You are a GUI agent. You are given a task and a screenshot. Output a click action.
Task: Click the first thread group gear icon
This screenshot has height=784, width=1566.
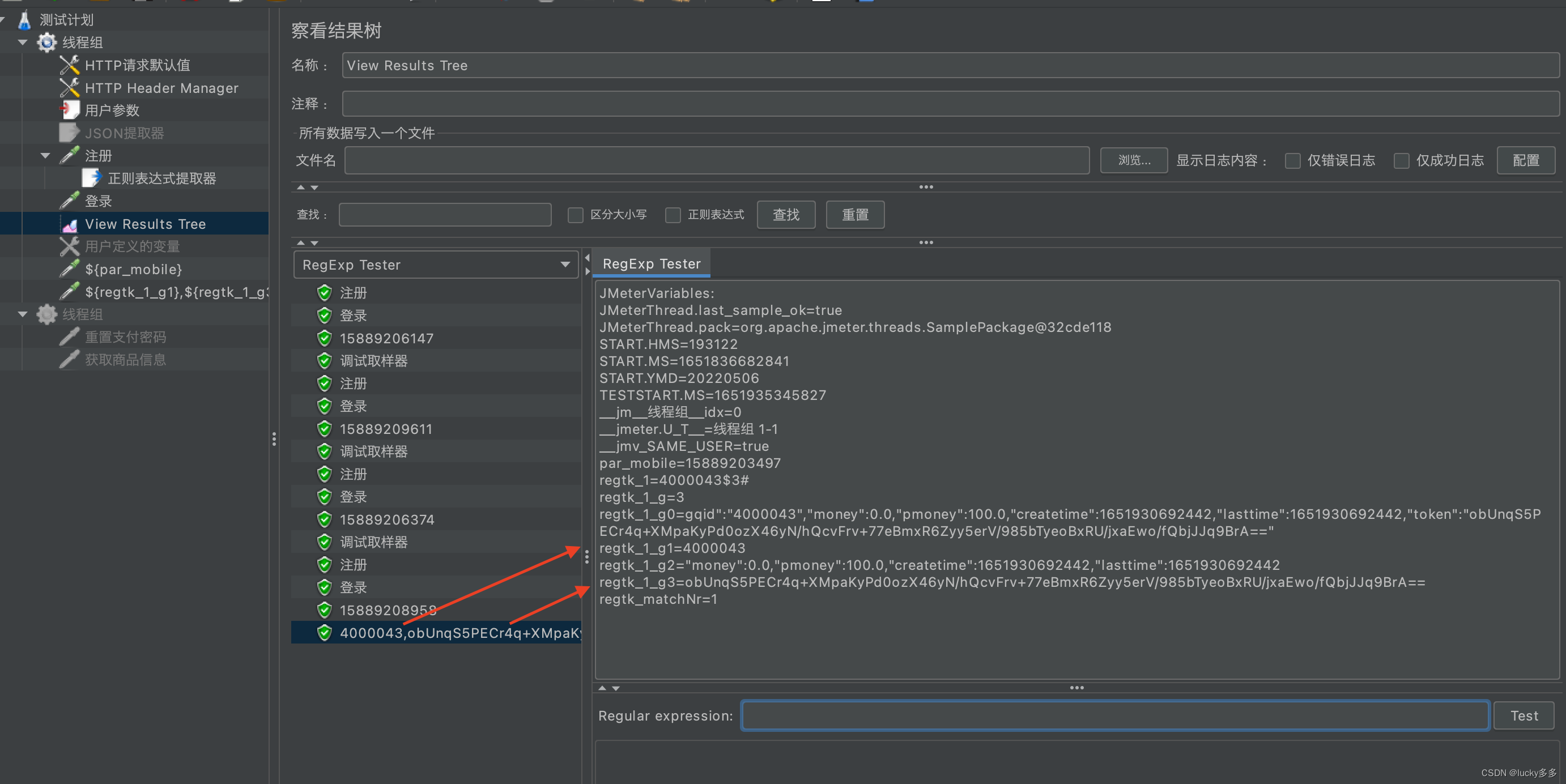point(47,42)
